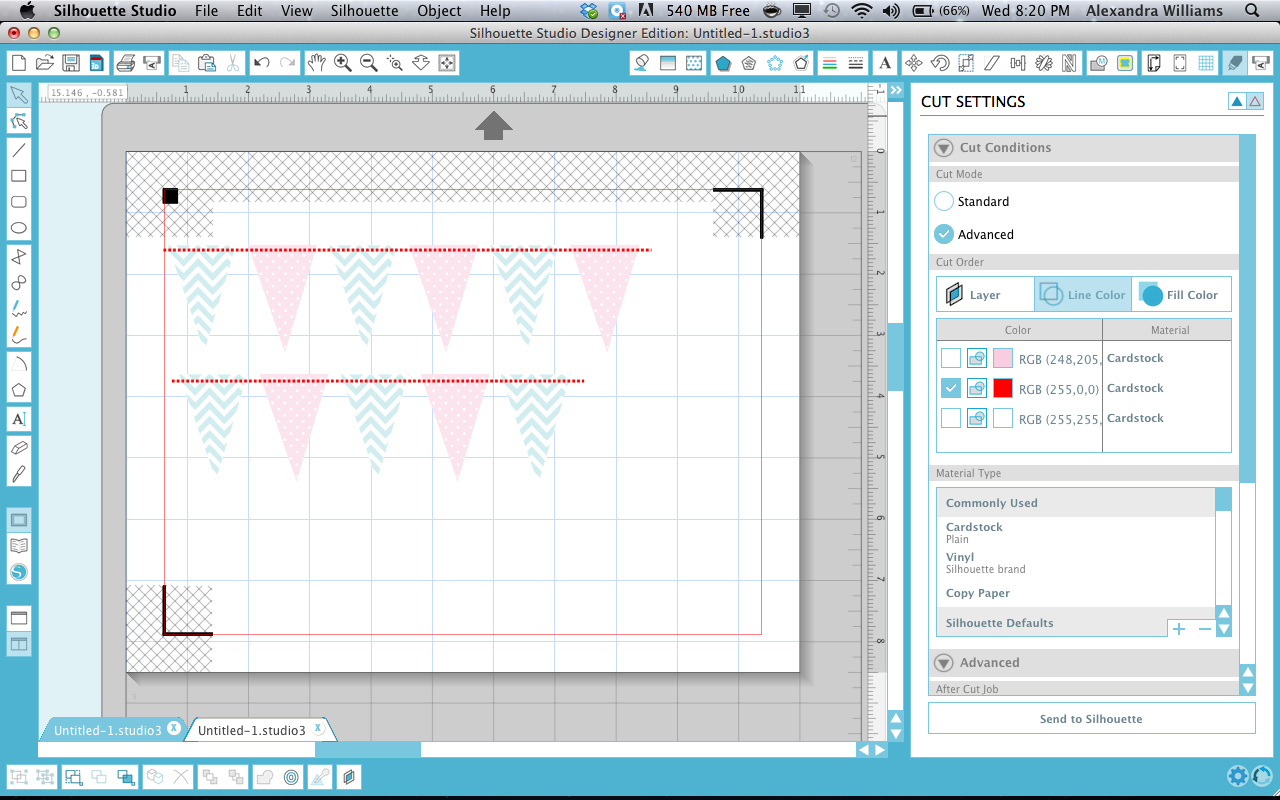Image resolution: width=1280 pixels, height=800 pixels.
Task: Set cut order by Fill Color
Action: tap(1181, 295)
